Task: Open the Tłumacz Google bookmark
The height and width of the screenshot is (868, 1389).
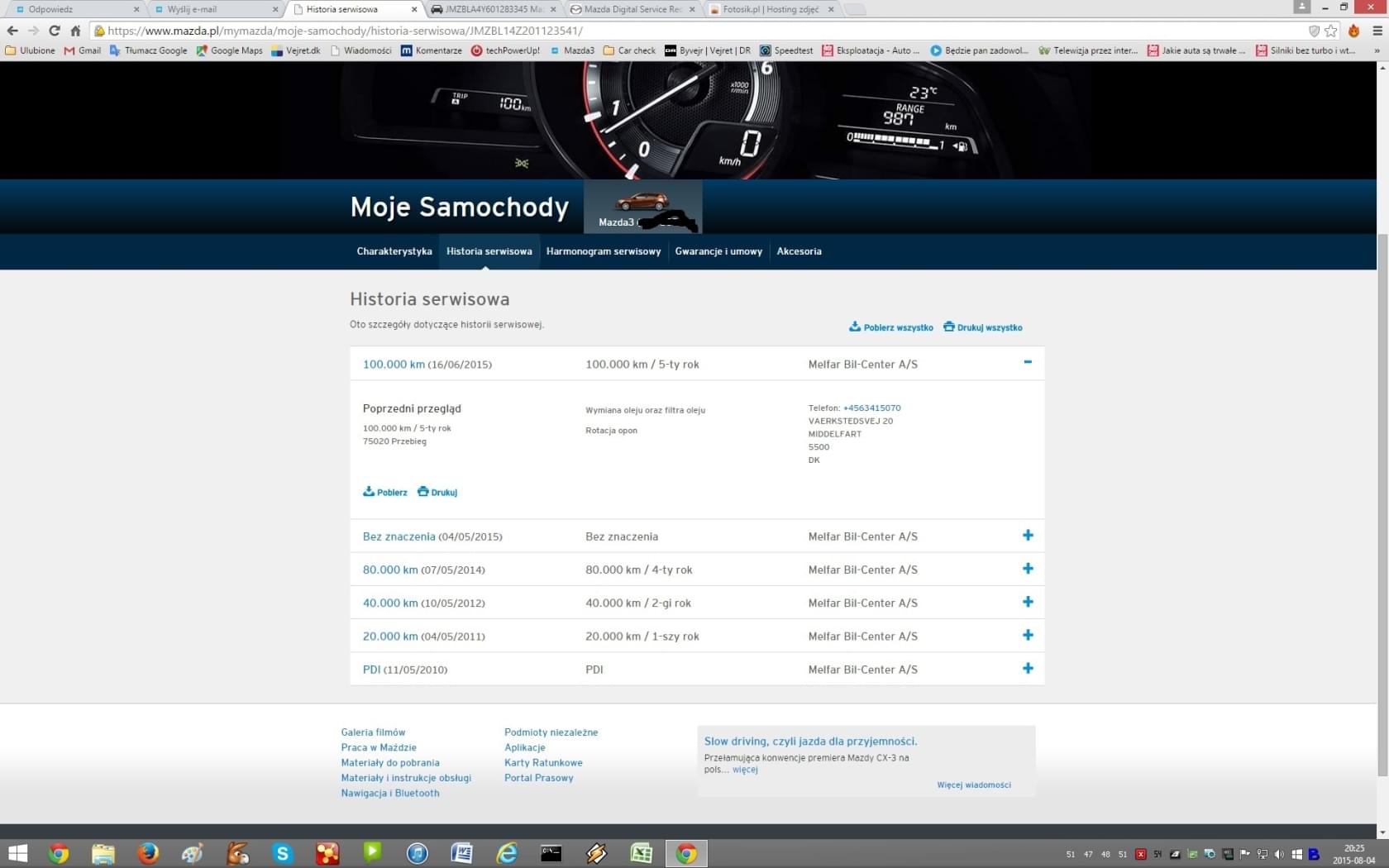Action: 149,50
